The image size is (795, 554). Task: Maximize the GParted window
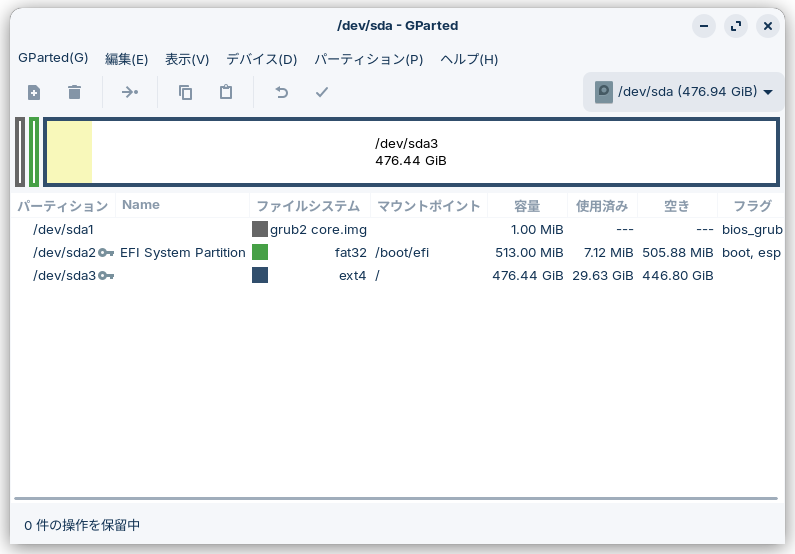click(736, 26)
